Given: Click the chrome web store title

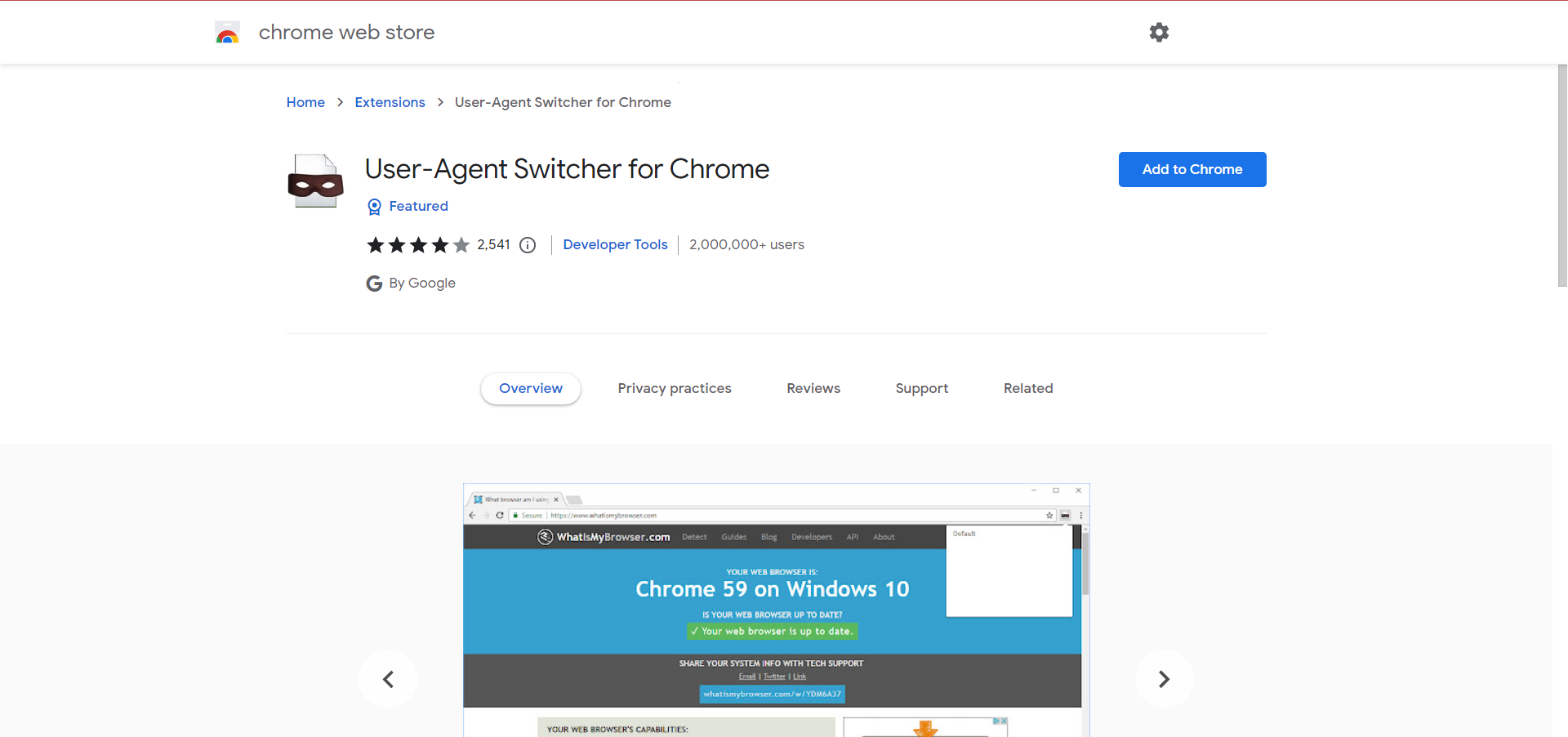Looking at the screenshot, I should click(346, 32).
